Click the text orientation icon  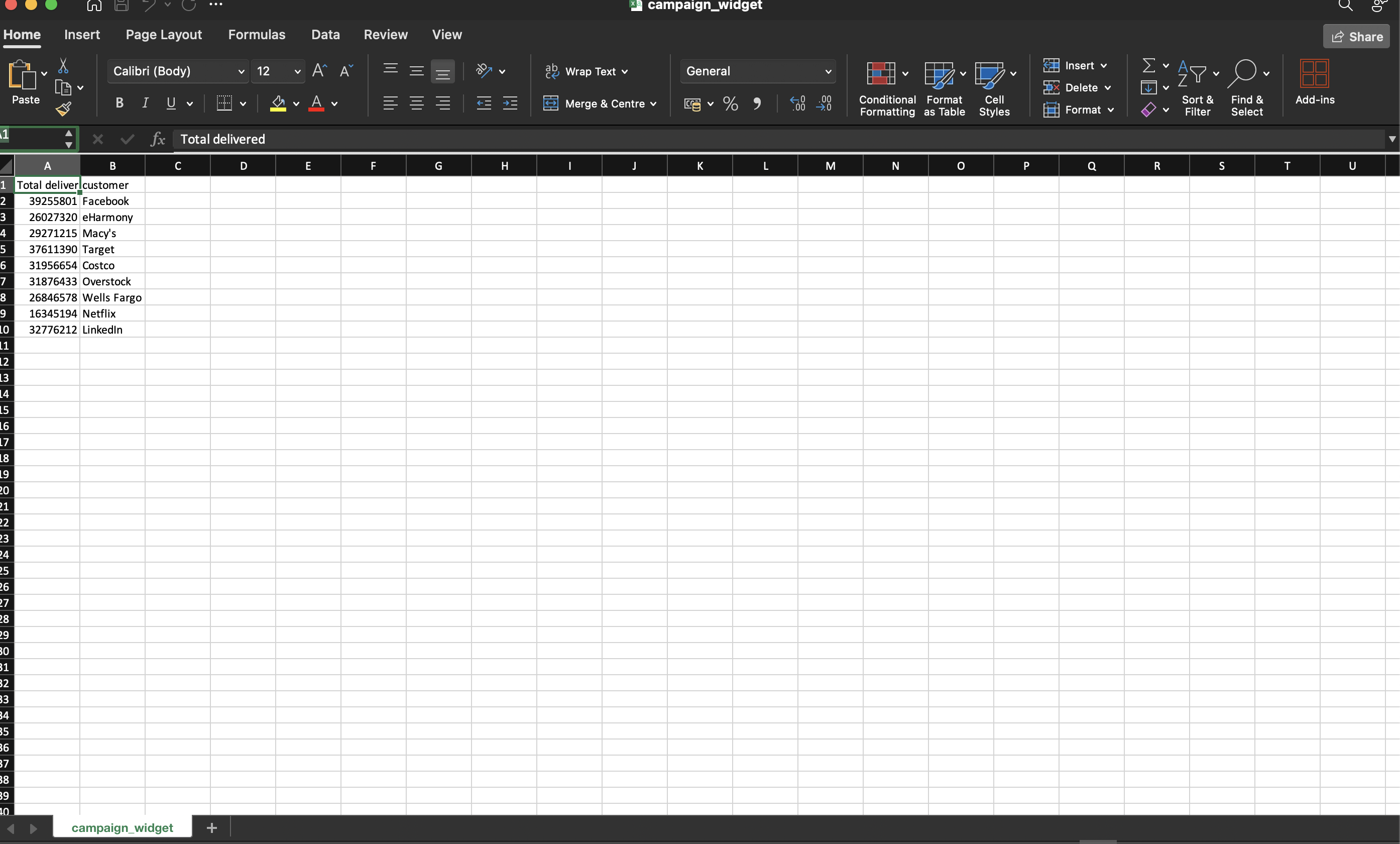484,70
